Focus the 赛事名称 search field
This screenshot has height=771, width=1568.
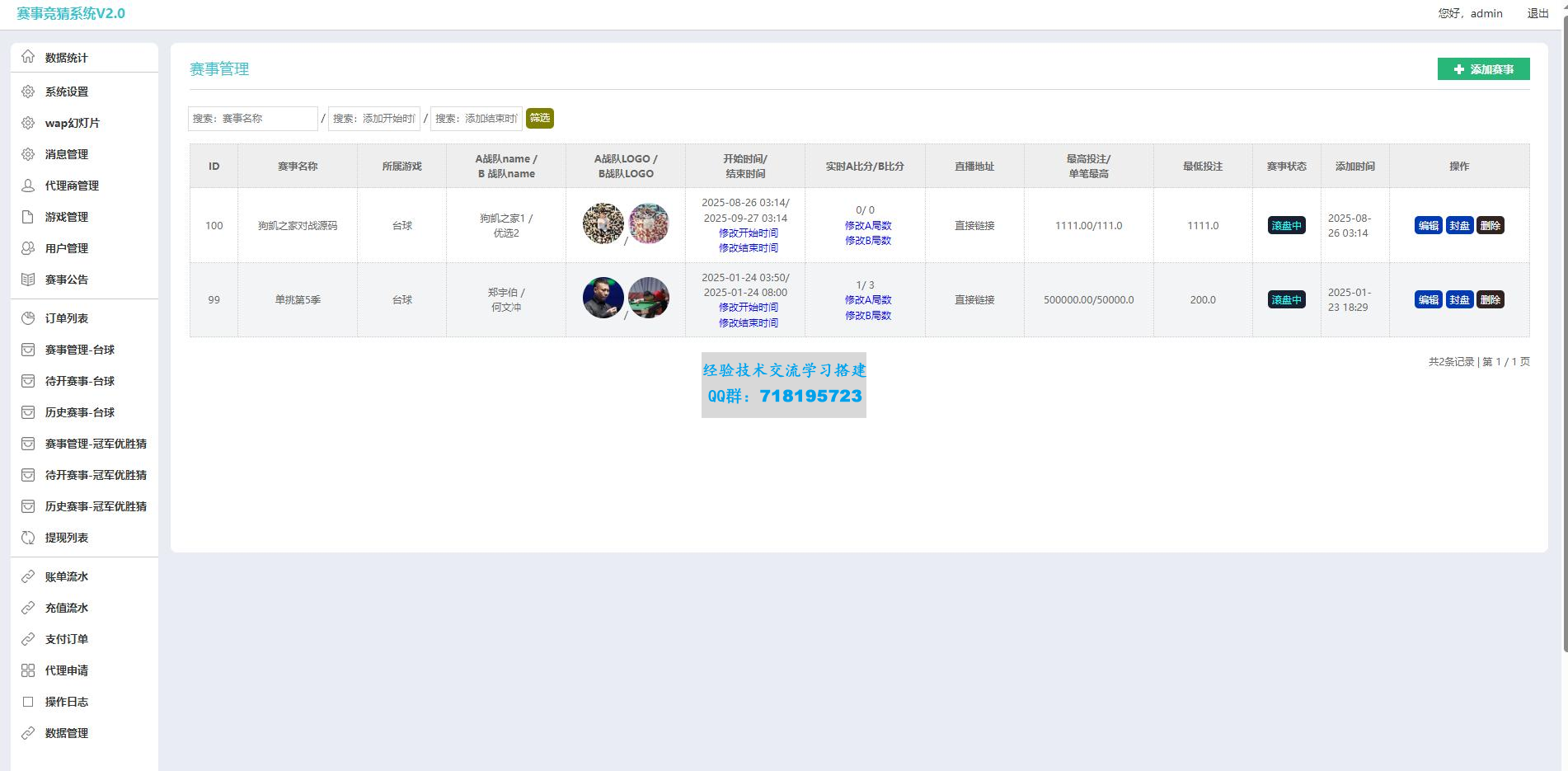[253, 119]
